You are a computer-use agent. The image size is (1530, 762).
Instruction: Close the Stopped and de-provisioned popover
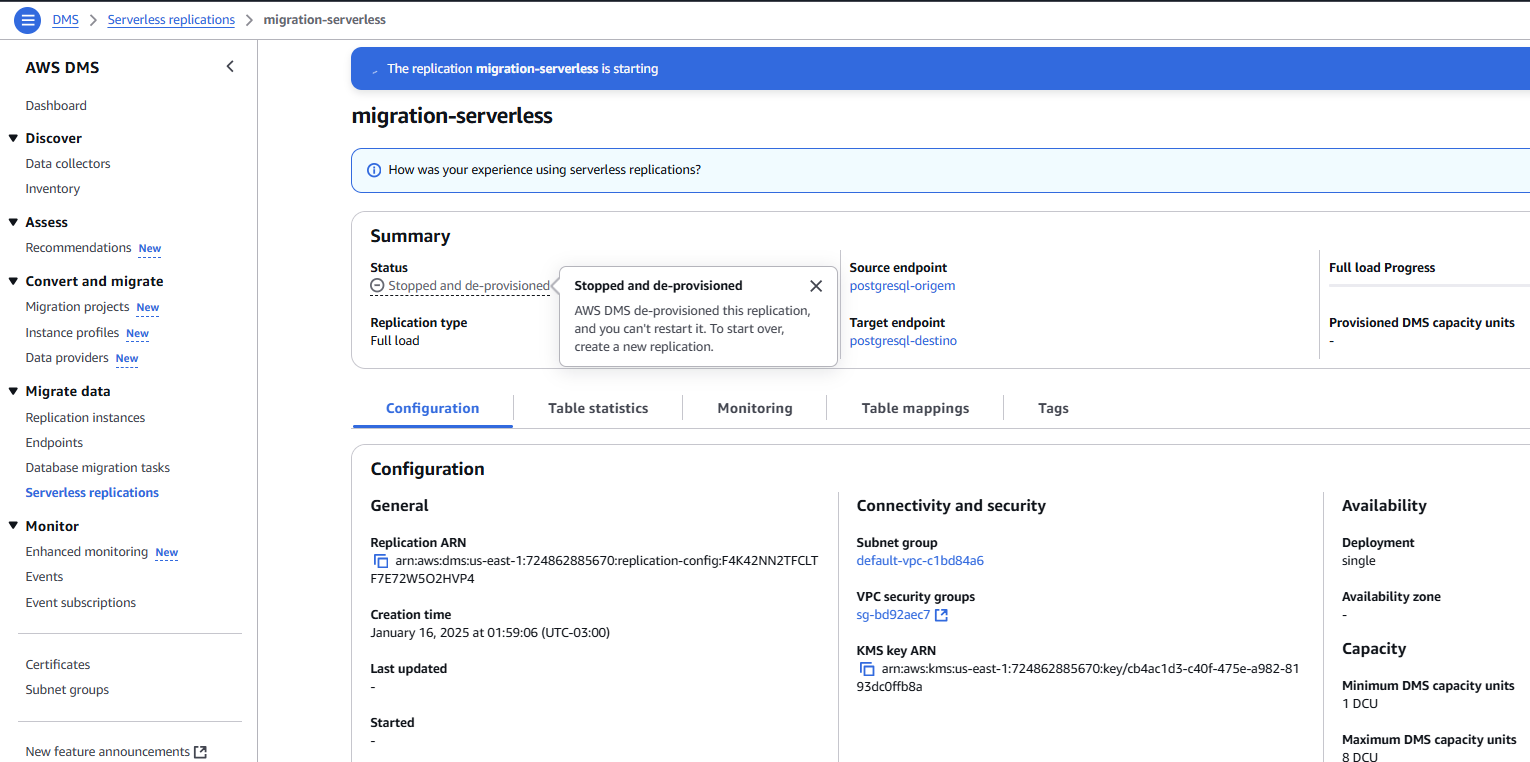click(x=816, y=286)
